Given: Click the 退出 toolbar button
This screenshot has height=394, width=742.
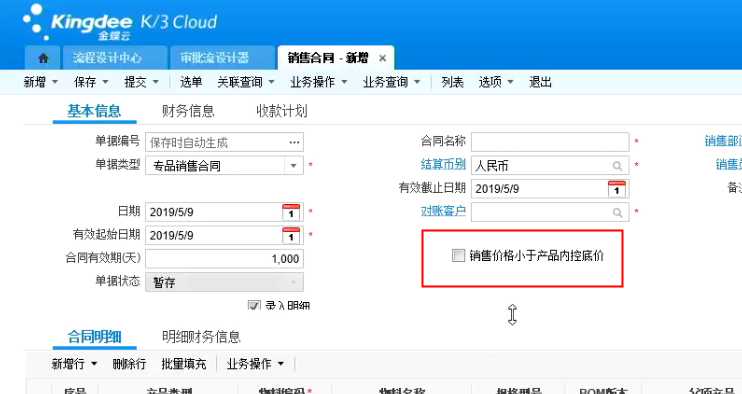Looking at the screenshot, I should click(540, 82).
